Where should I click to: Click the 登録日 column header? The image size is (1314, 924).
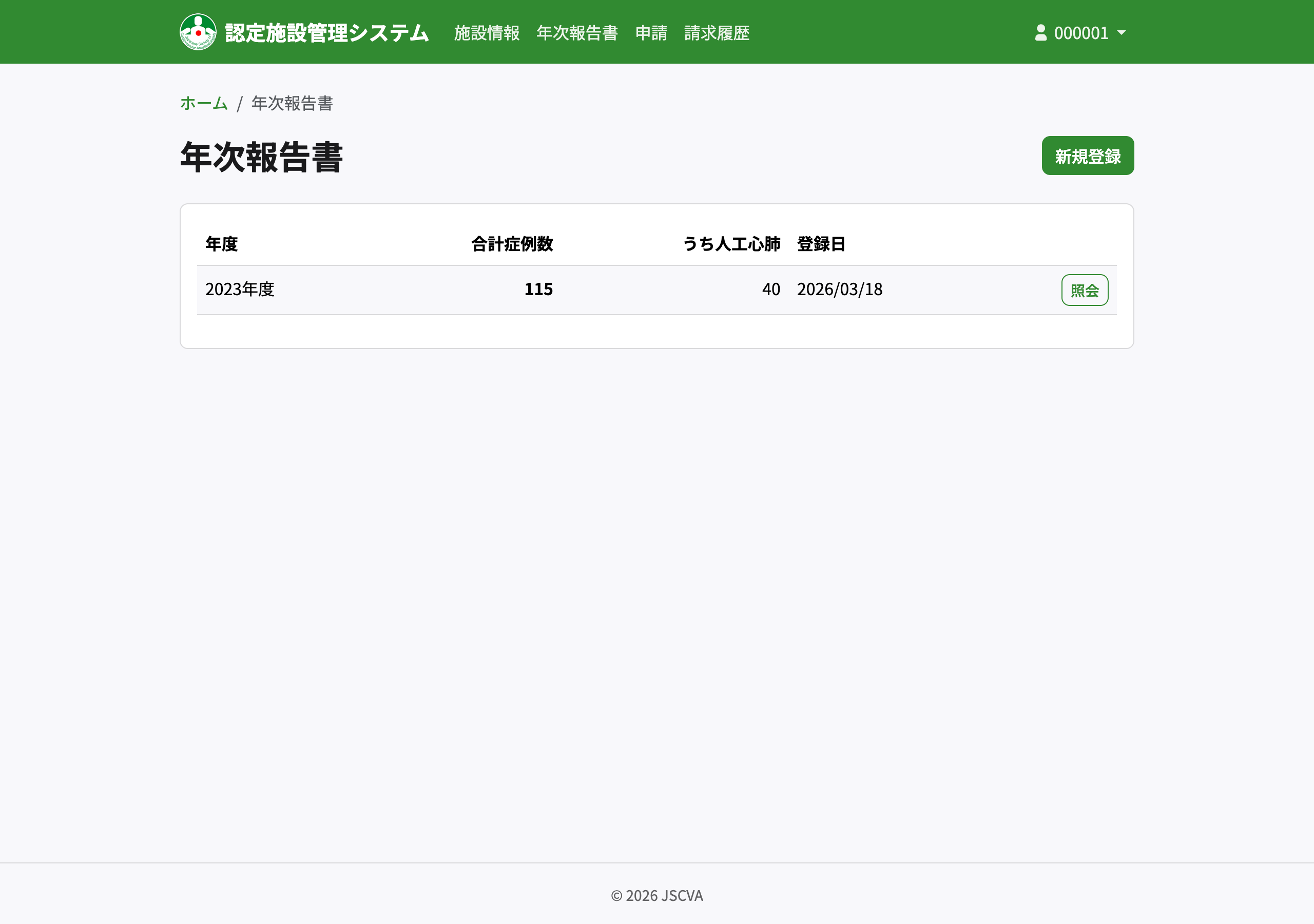coord(821,244)
